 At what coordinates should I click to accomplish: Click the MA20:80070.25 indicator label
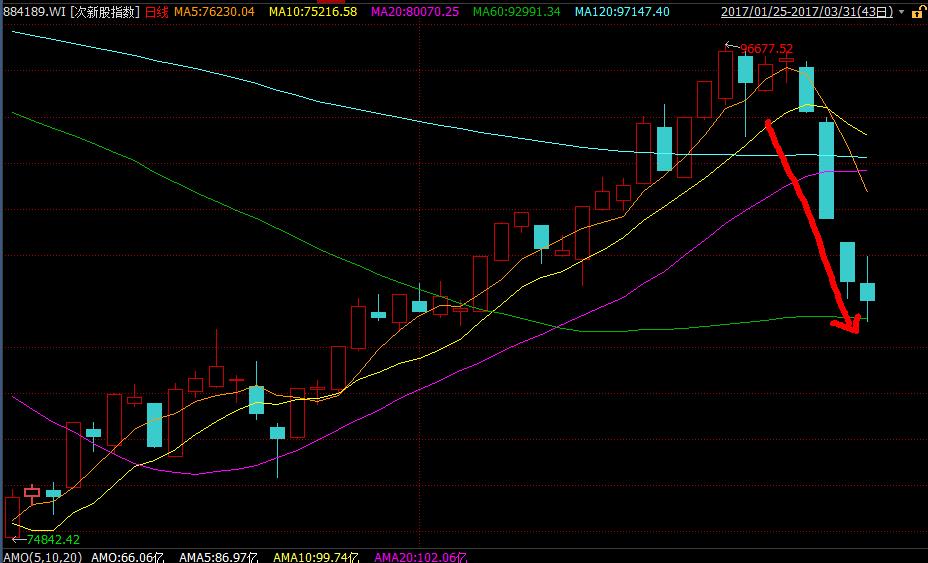415,11
